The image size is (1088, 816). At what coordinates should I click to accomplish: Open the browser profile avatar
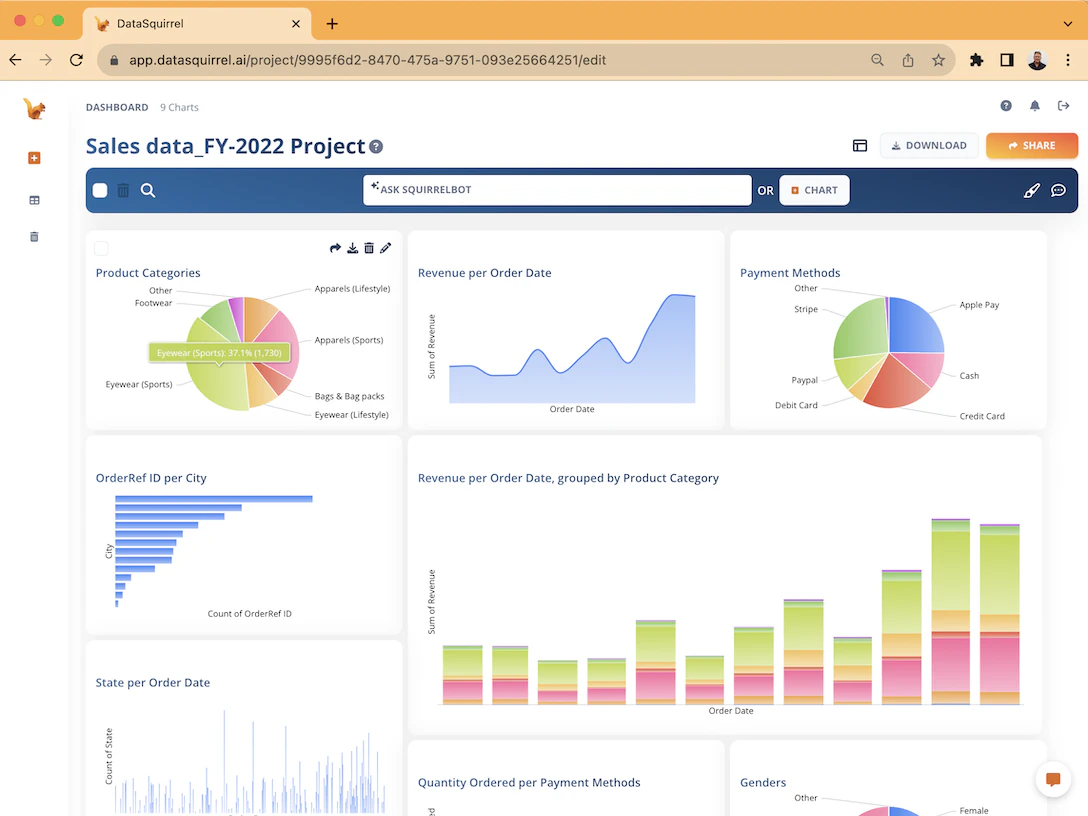[x=1037, y=60]
